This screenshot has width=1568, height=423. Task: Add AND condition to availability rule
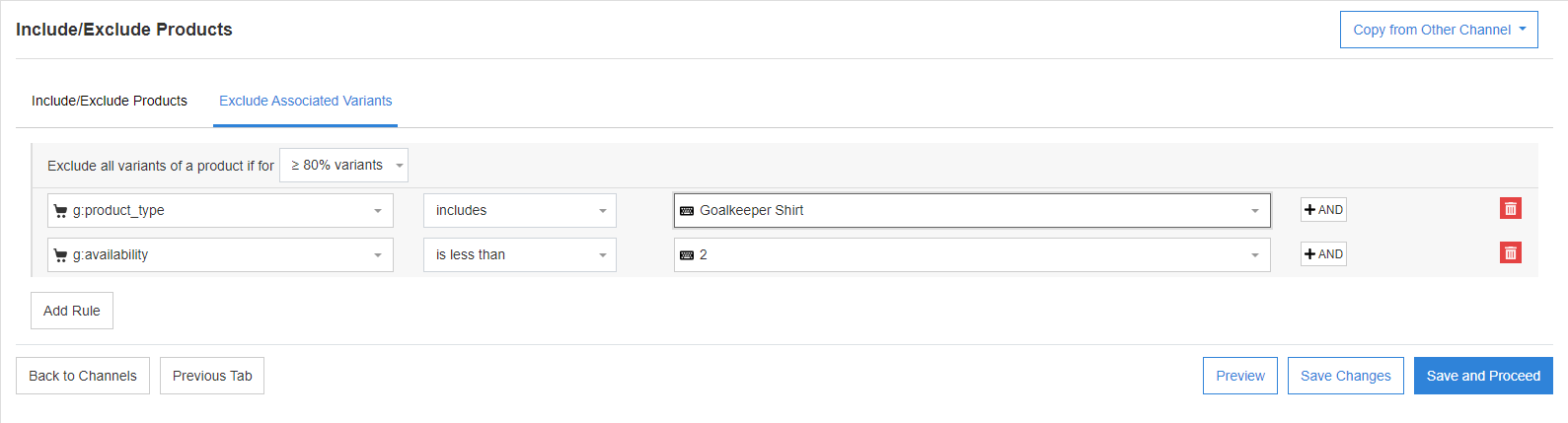tap(1323, 254)
